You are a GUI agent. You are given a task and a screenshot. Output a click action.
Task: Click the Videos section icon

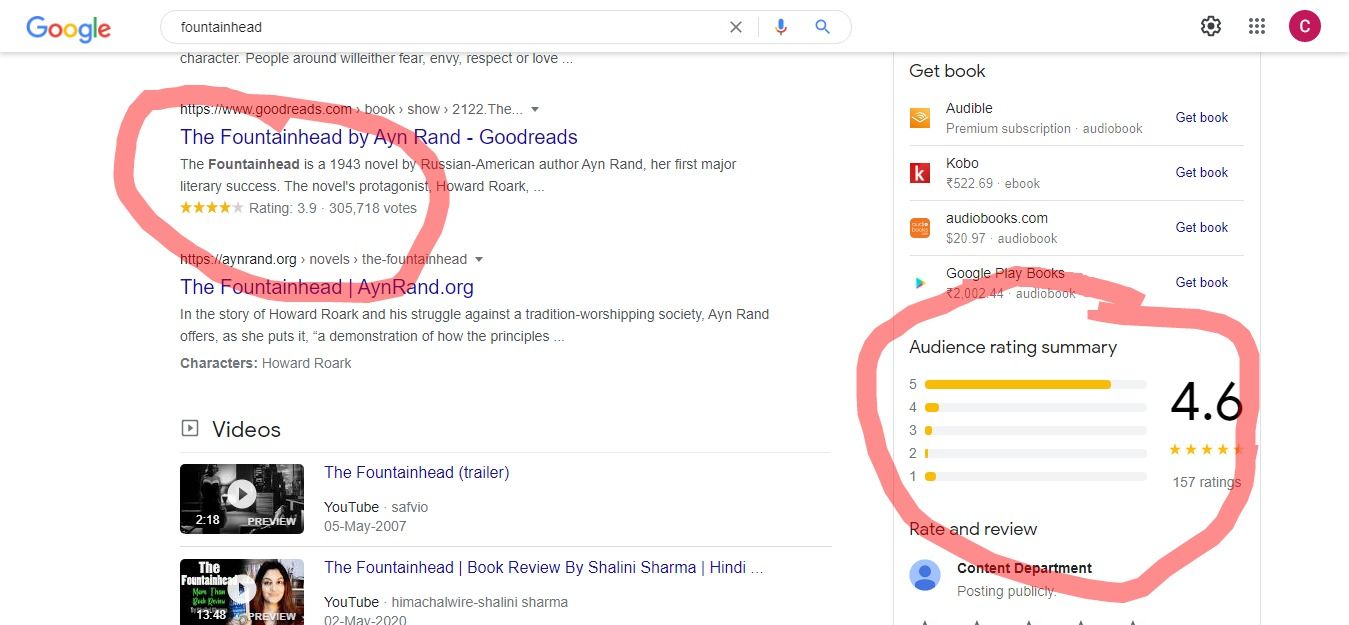point(189,428)
